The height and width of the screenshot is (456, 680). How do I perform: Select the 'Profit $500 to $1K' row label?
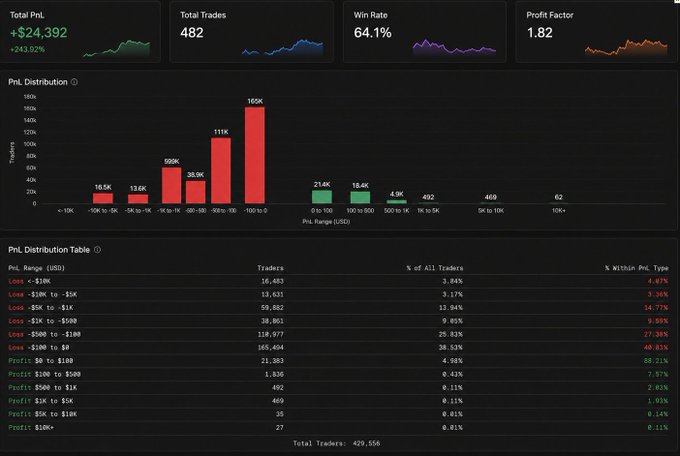pyautogui.click(x=42, y=387)
